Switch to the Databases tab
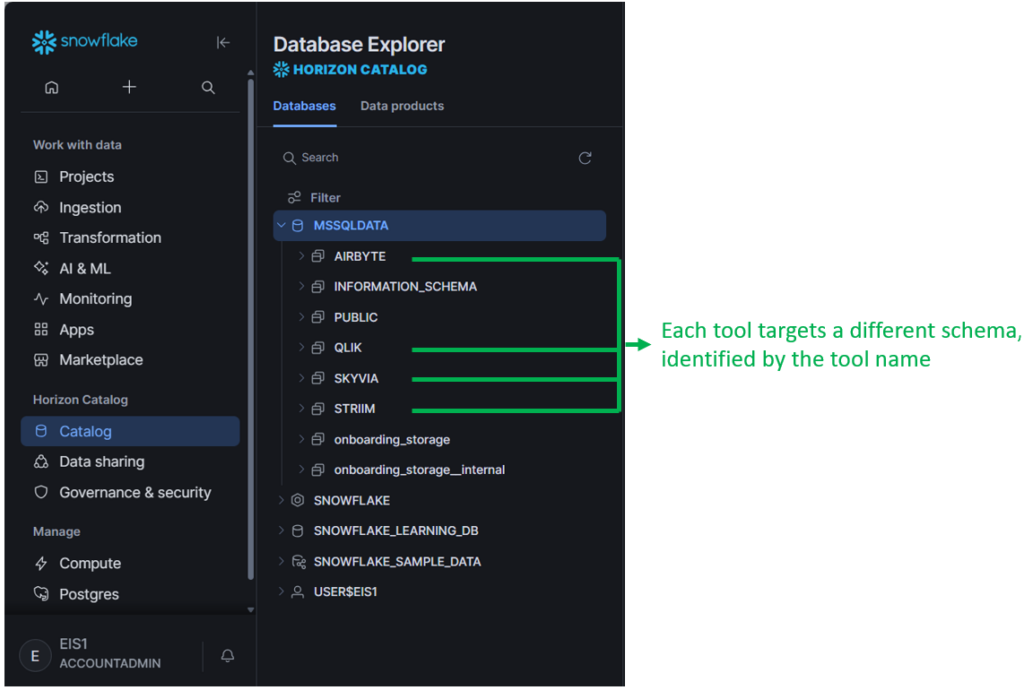 [304, 106]
